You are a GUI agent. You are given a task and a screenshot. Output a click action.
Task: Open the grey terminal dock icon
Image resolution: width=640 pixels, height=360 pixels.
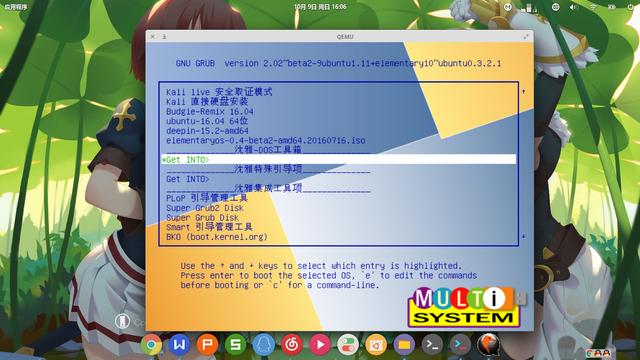click(x=432, y=345)
